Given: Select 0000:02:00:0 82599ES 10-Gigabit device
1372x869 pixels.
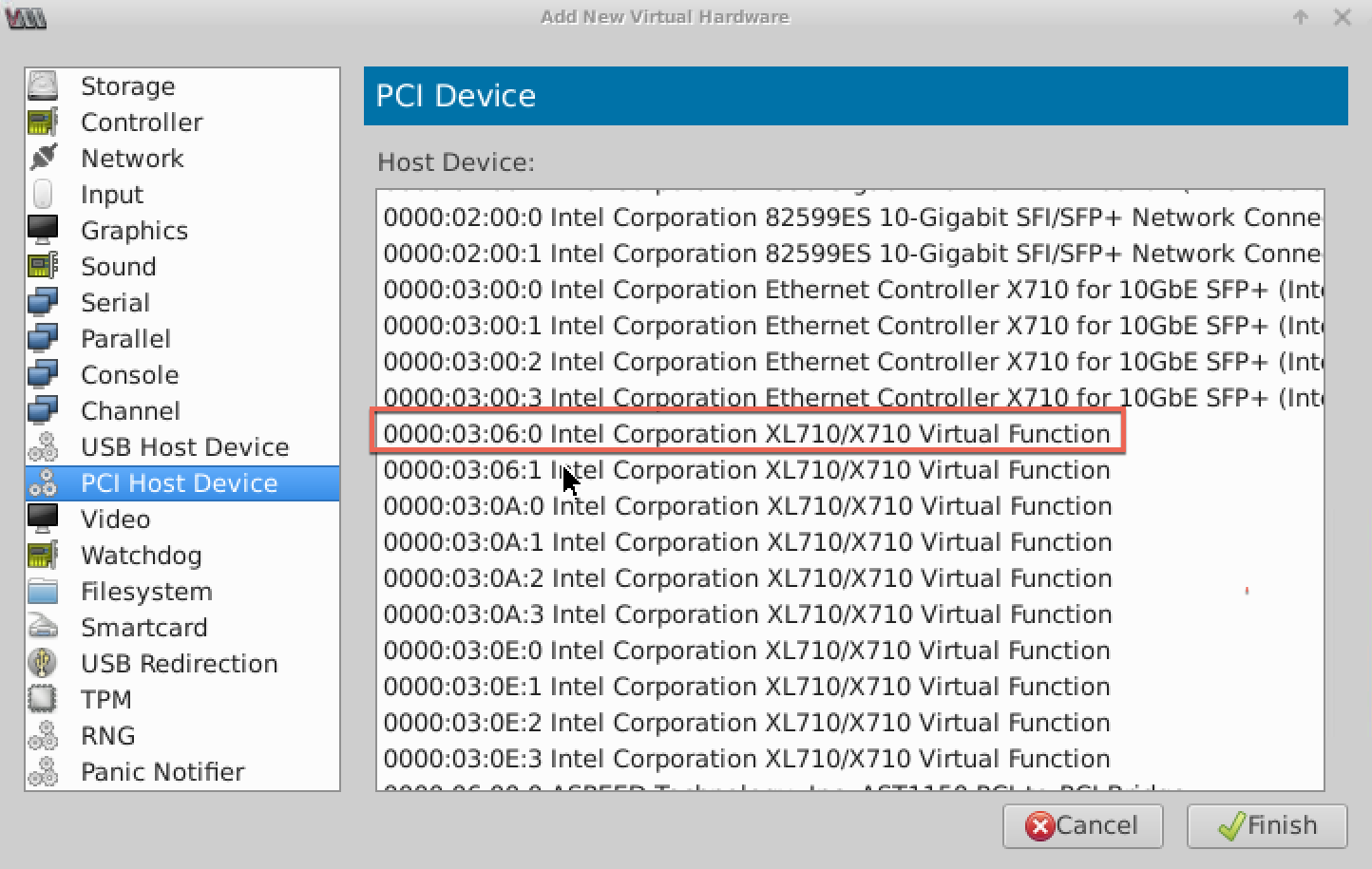Looking at the screenshot, I should pos(850,217).
